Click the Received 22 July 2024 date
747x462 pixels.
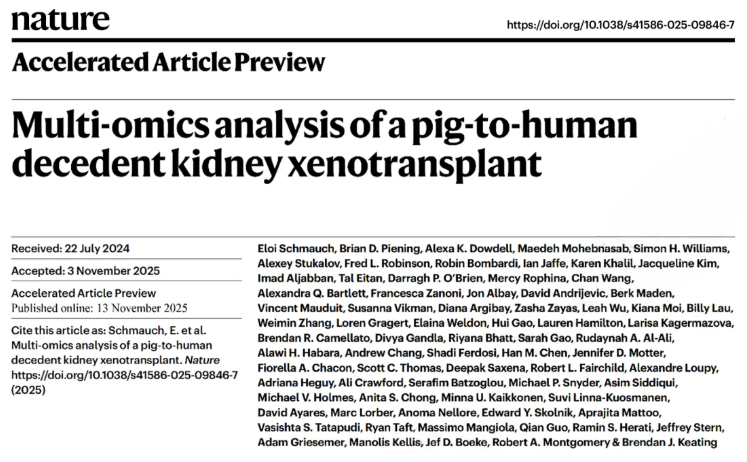pyautogui.click(x=70, y=249)
